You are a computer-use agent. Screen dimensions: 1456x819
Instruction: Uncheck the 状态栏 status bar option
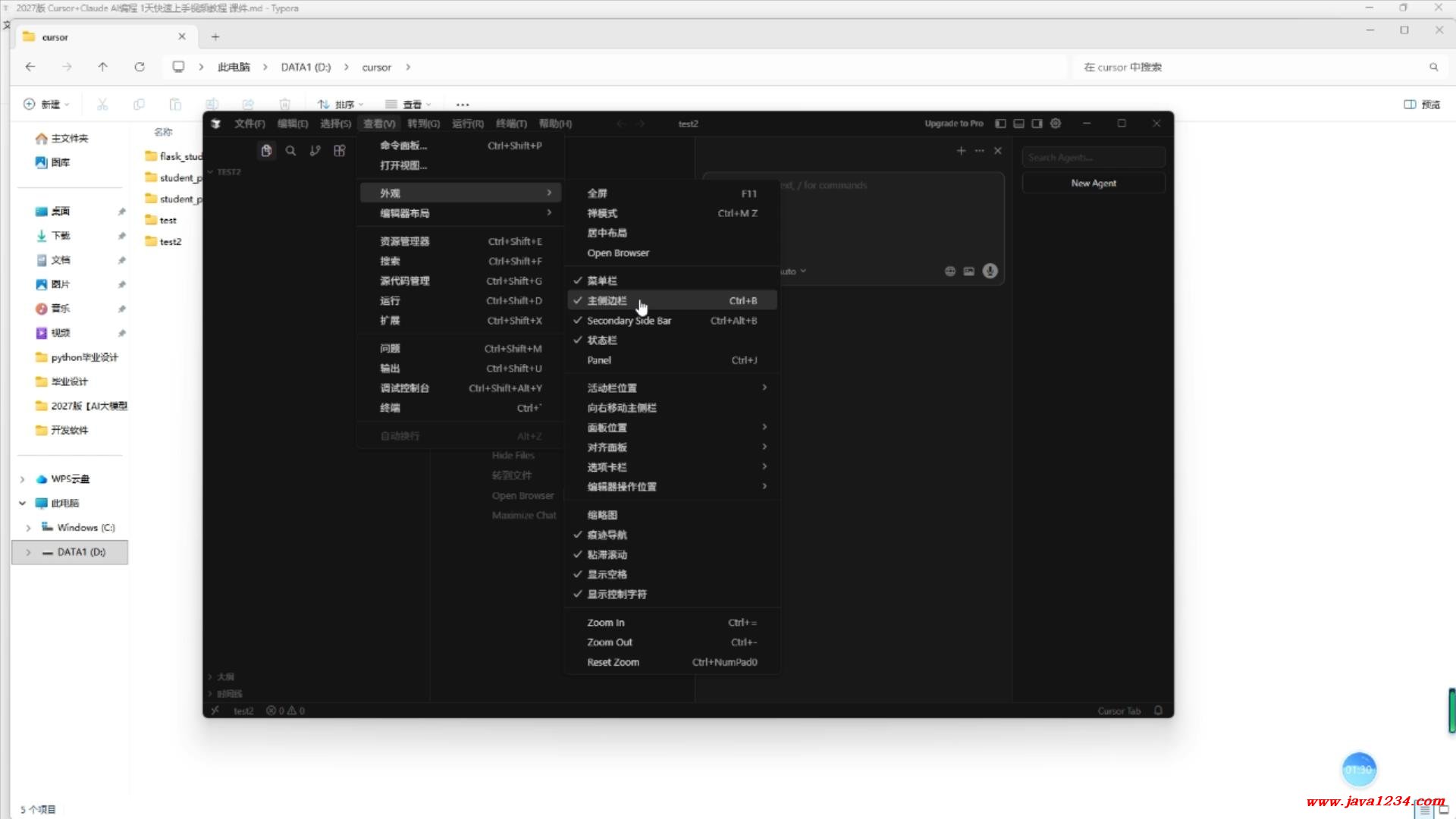coord(602,340)
